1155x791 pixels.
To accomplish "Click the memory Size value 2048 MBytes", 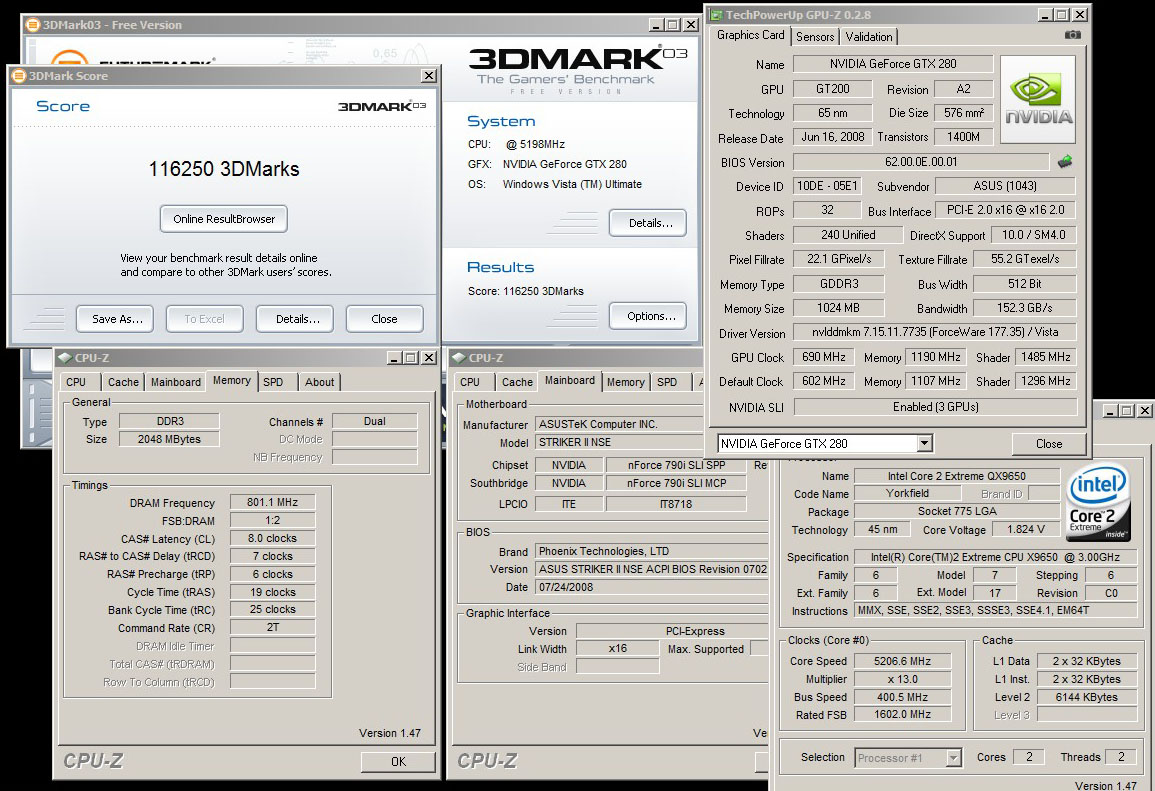I will click(x=169, y=439).
